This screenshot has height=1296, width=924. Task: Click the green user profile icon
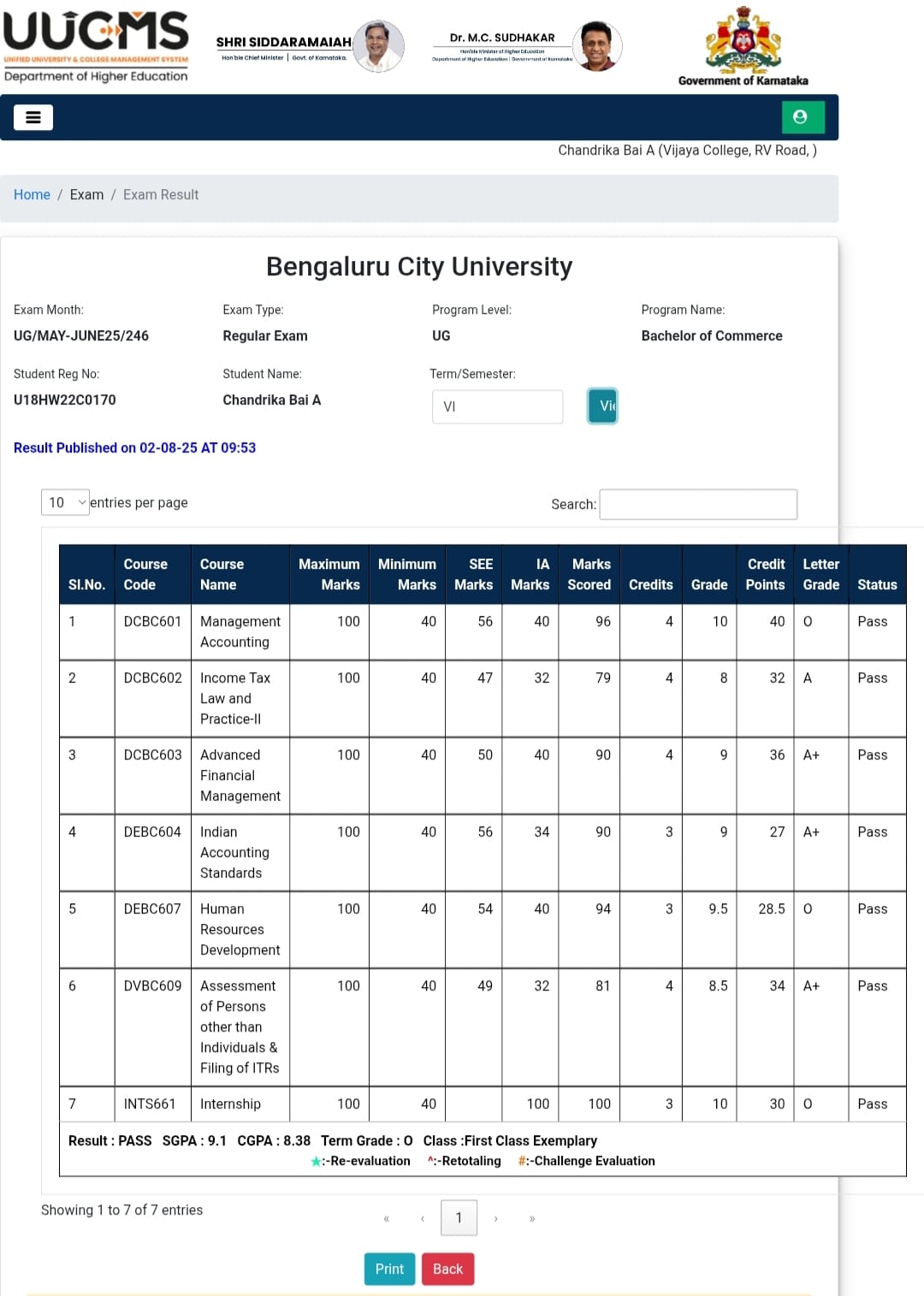tap(802, 117)
